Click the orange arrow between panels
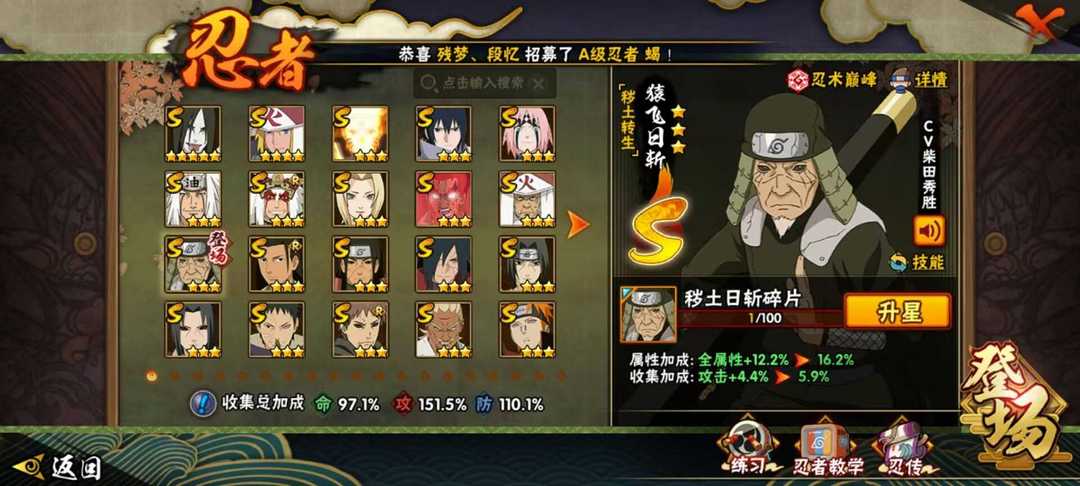Viewport: 1080px width, 486px height. click(578, 224)
